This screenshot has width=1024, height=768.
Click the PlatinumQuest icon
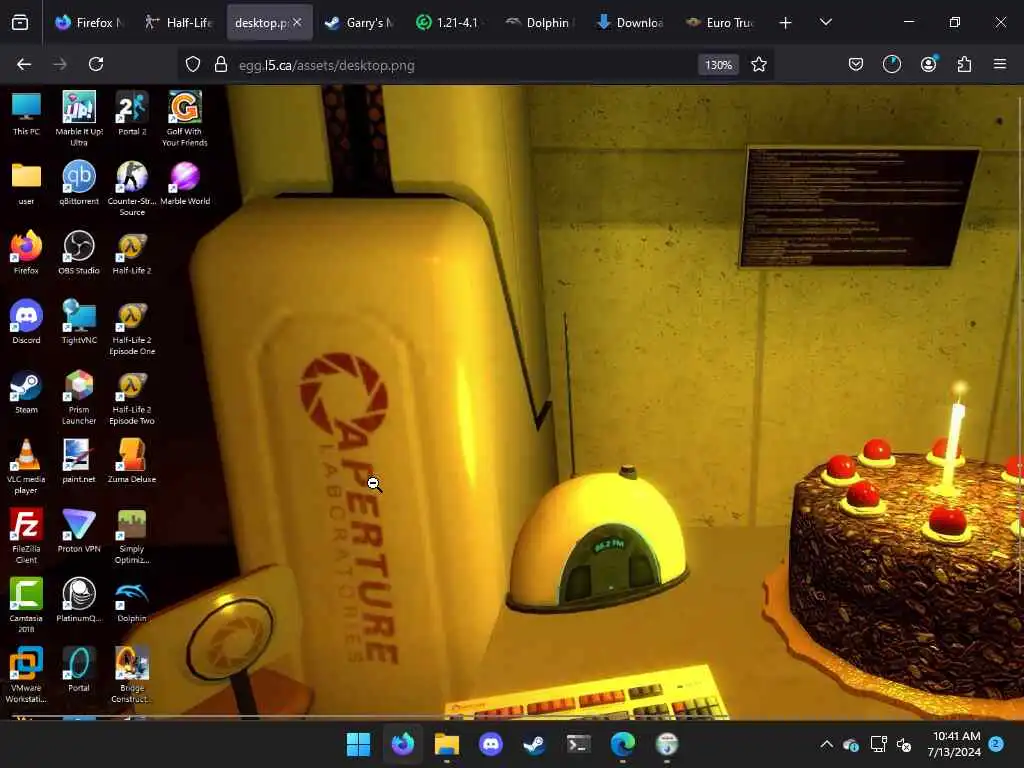click(x=79, y=601)
